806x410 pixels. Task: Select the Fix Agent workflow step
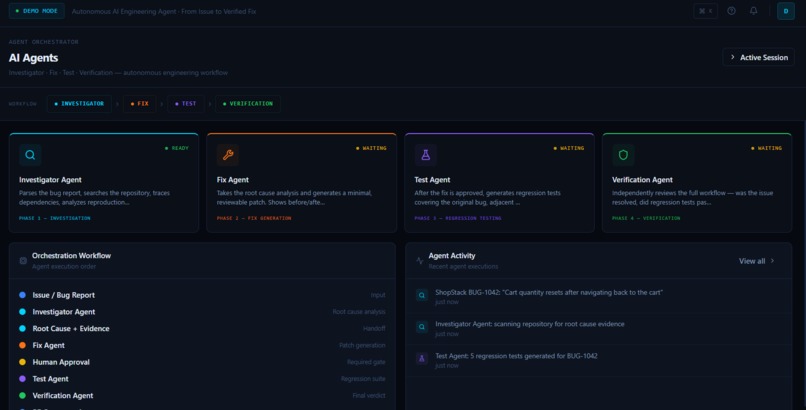203,345
